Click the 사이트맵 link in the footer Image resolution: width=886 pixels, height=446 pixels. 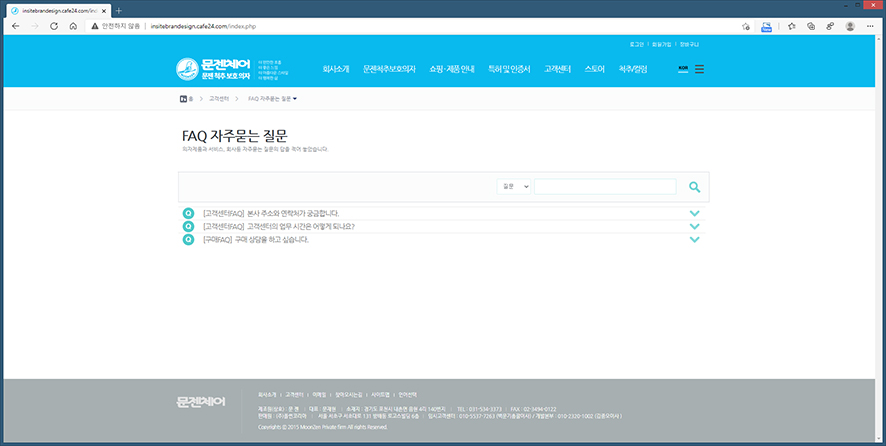(x=380, y=394)
